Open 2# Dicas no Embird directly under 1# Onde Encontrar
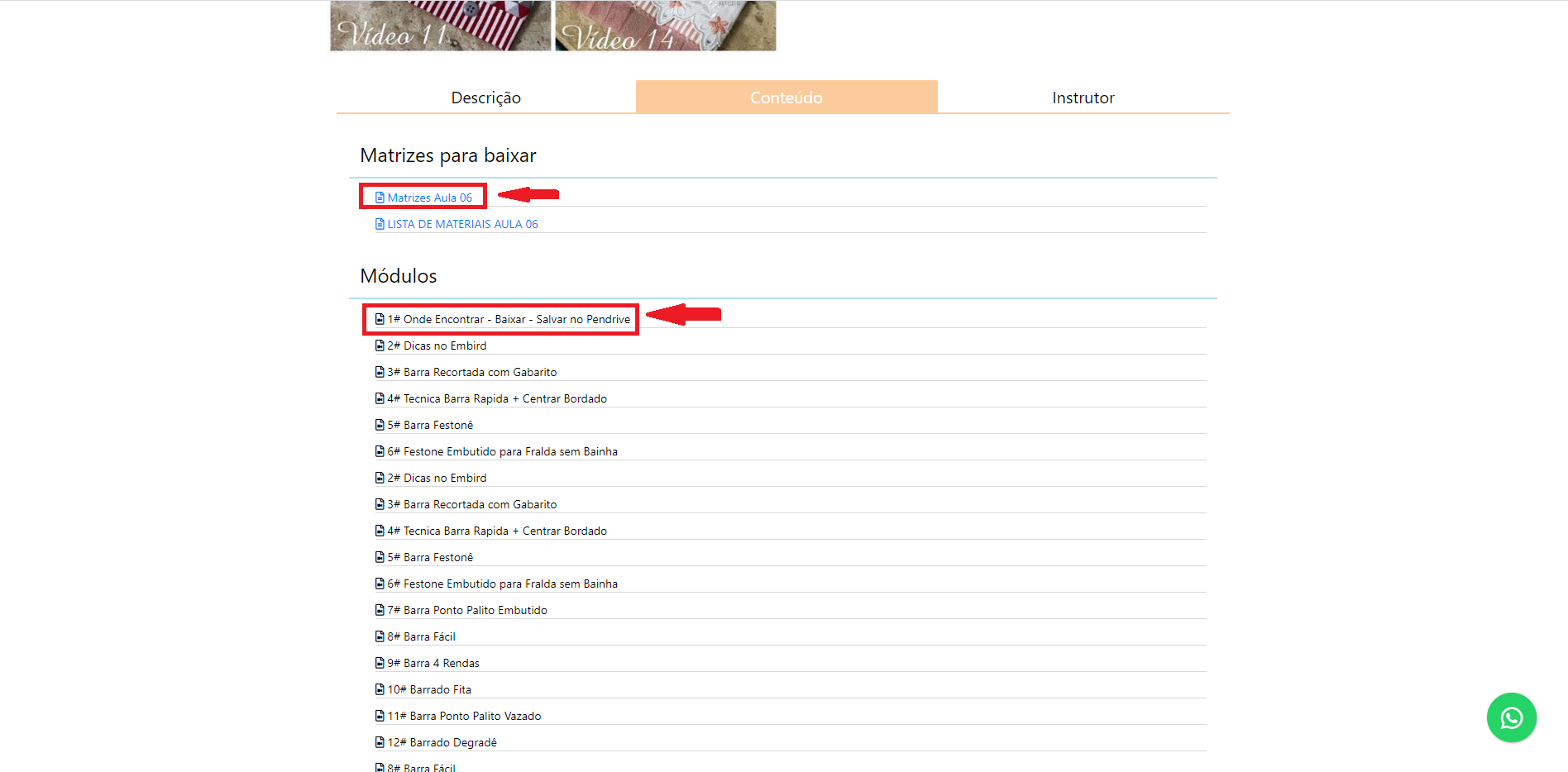Screen dimensions: 1568x772 pyautogui.click(x=437, y=345)
